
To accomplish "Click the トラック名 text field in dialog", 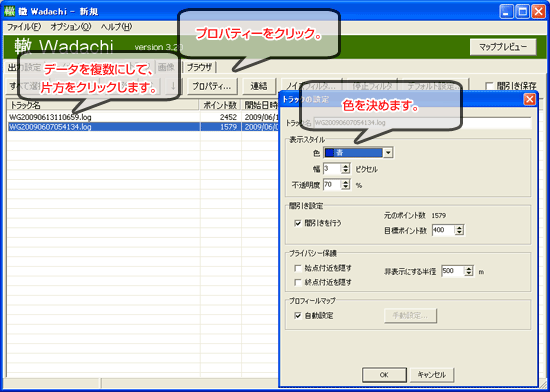I will (422, 123).
